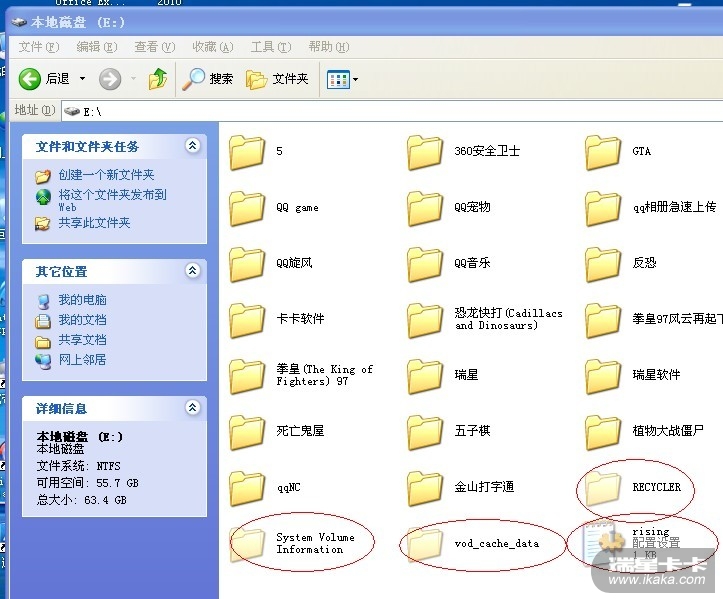This screenshot has height=599, width=723.
Task: Select the QQ宠物 folder
Action: (x=449, y=208)
